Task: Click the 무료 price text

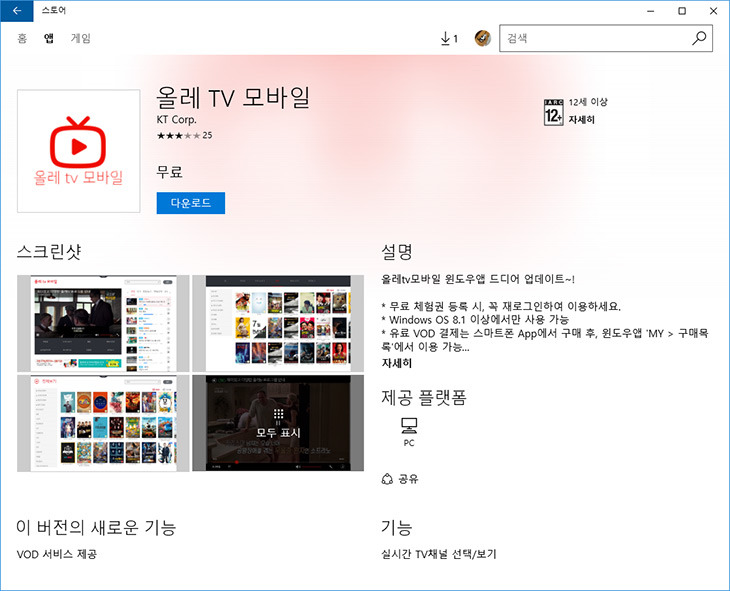Action: pos(169,172)
